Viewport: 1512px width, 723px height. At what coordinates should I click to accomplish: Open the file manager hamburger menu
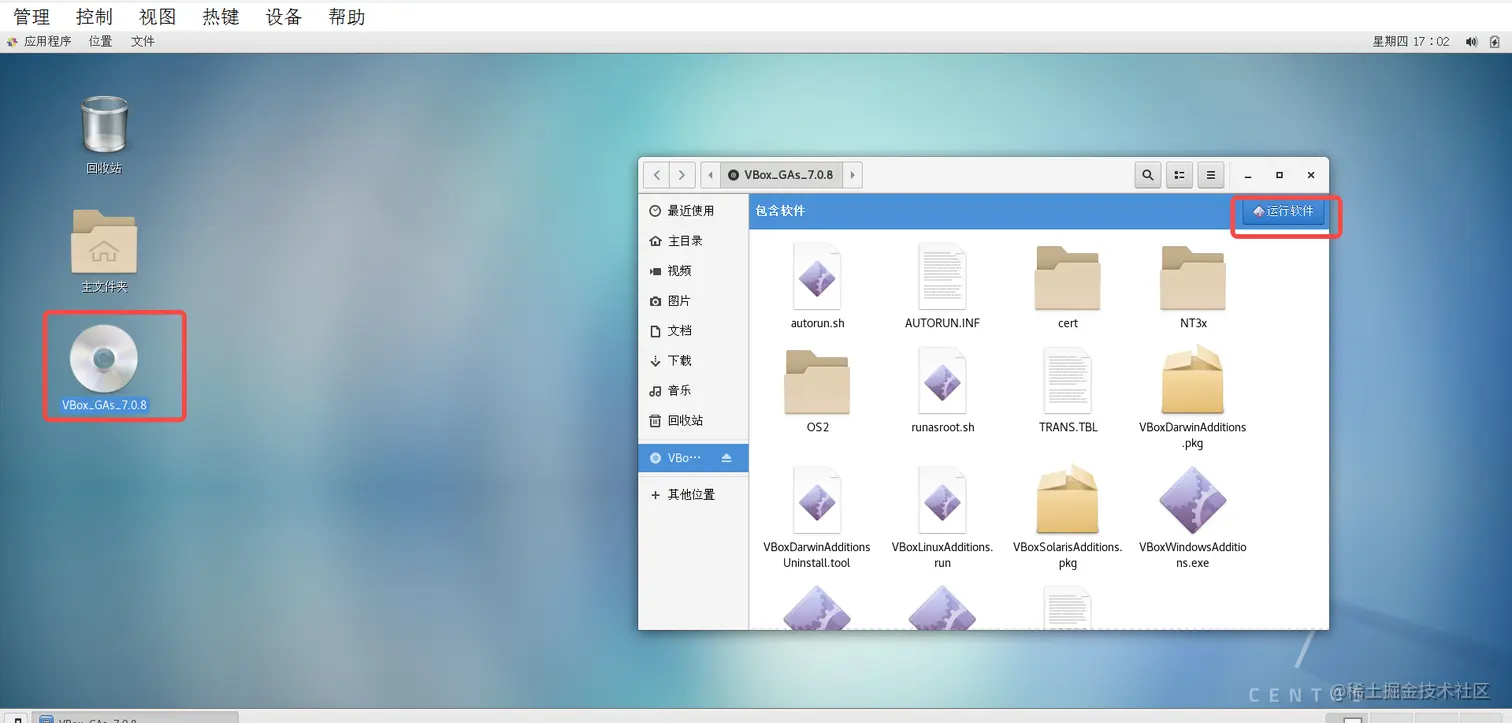(1211, 175)
